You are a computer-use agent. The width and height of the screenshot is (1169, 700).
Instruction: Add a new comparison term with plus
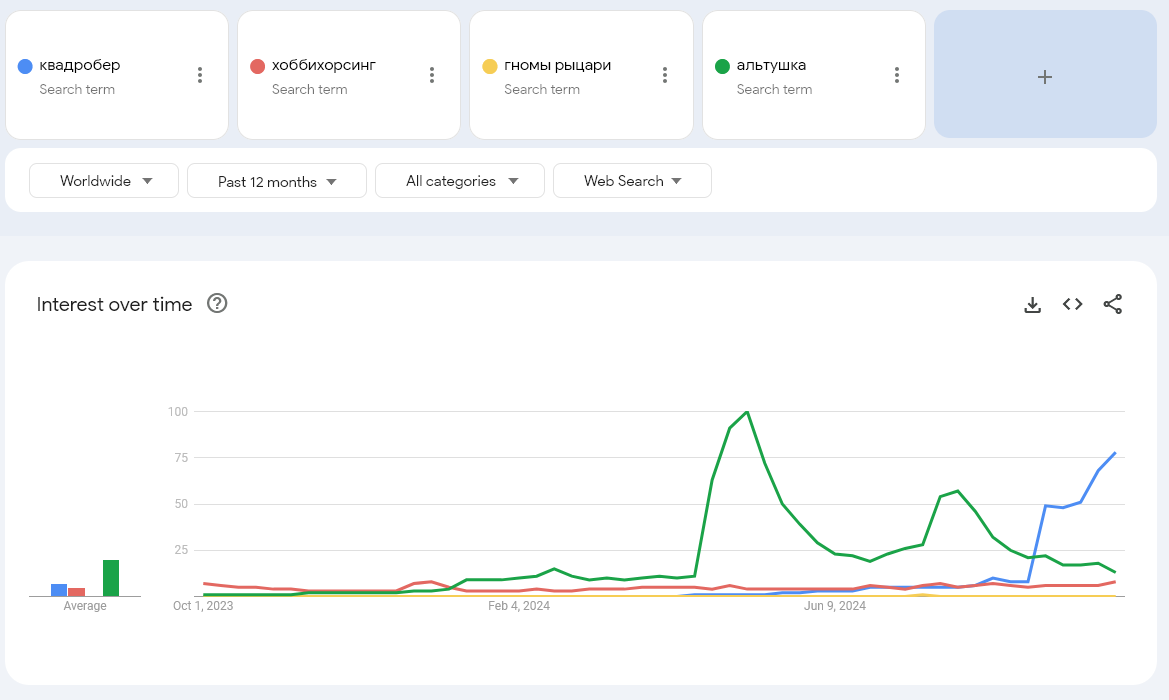(x=1044, y=76)
